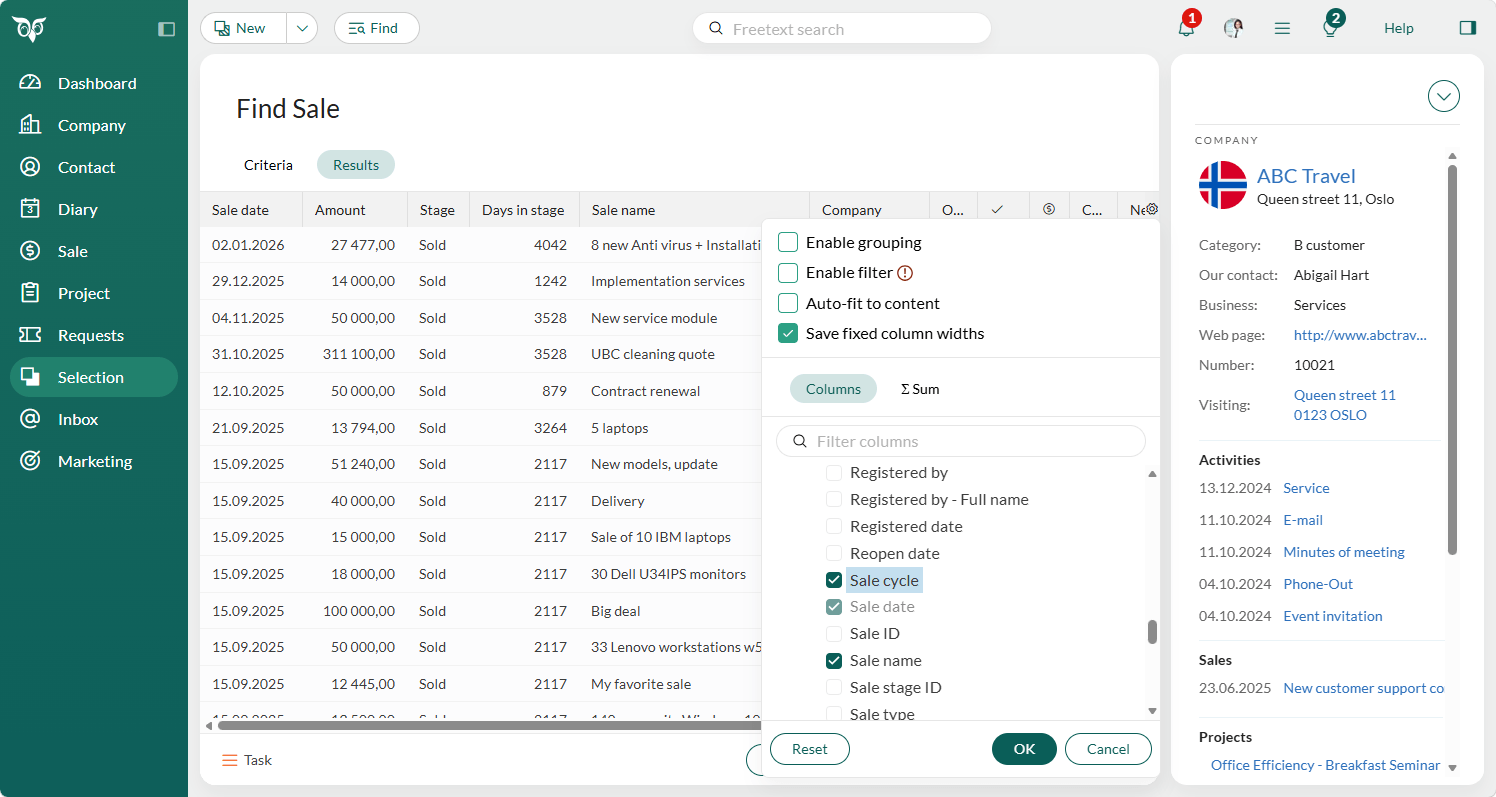This screenshot has width=1496, height=797.
Task: Check the Sale ID column
Action: [x=834, y=634]
